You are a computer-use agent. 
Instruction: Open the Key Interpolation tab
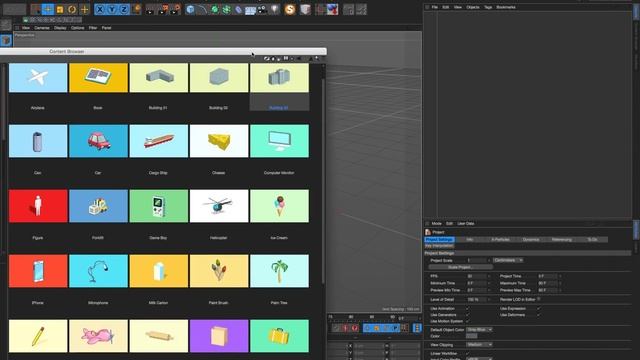tap(439, 246)
